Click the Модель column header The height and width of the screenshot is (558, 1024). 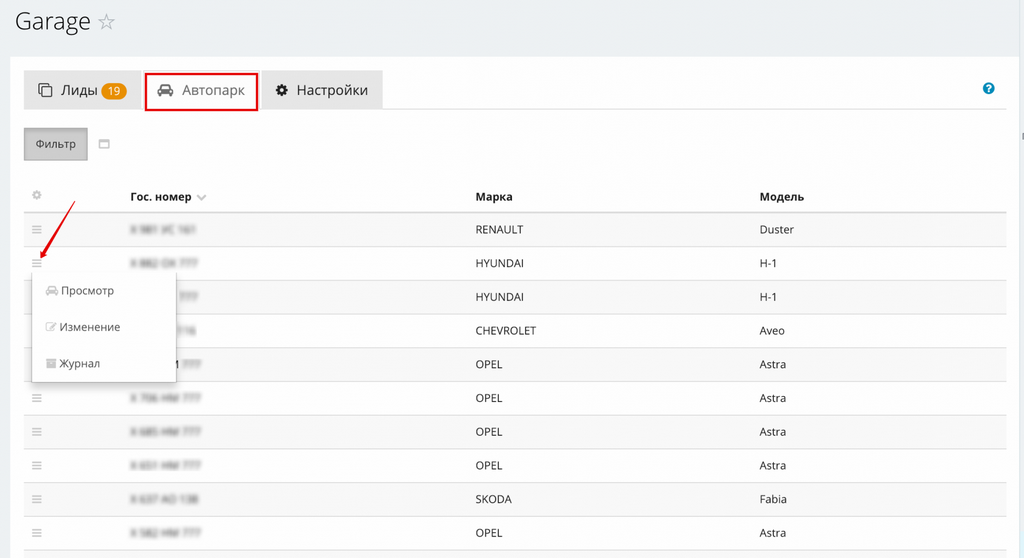781,197
